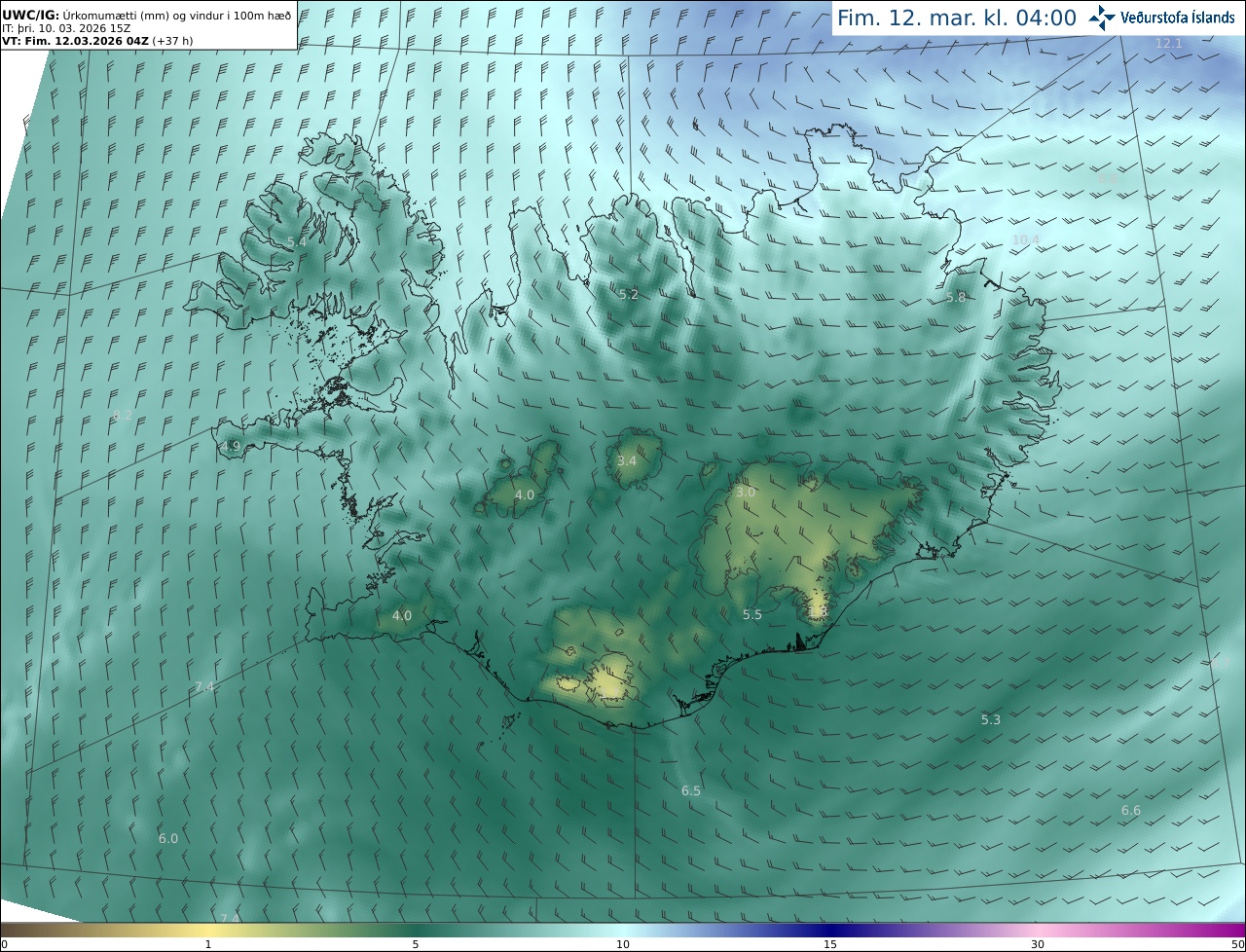This screenshot has height=952, width=1246.
Task: Click the 5.8 value label in the northeast
Action: pos(956,298)
